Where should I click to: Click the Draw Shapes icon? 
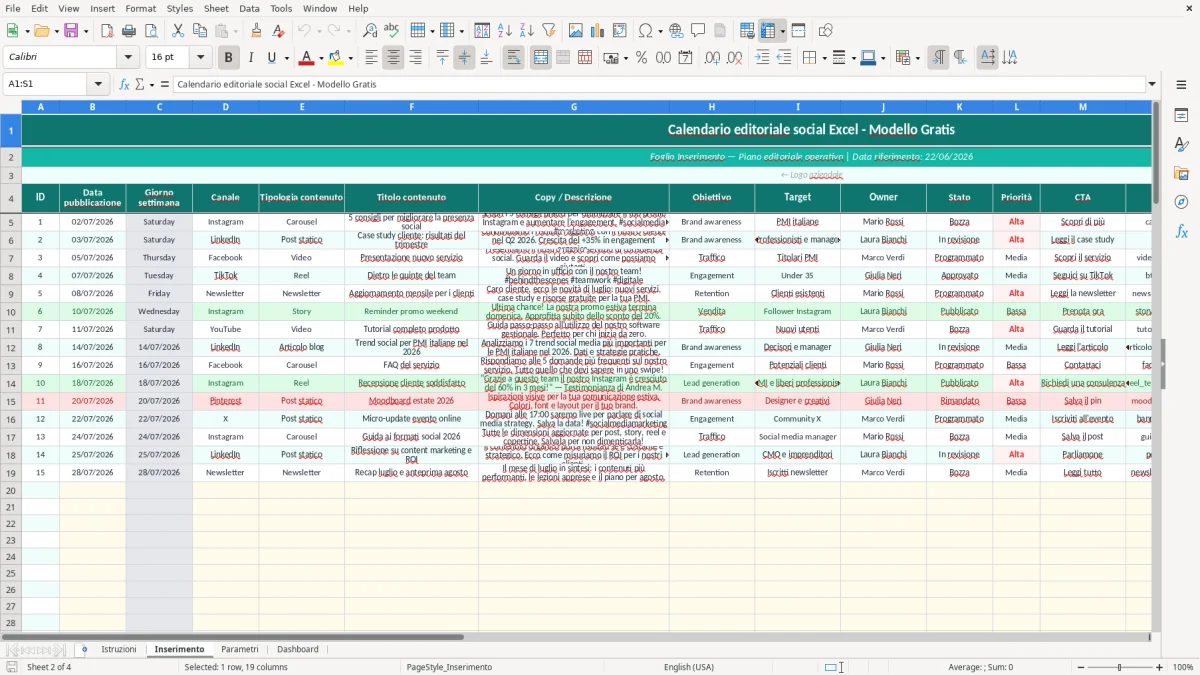click(x=826, y=31)
